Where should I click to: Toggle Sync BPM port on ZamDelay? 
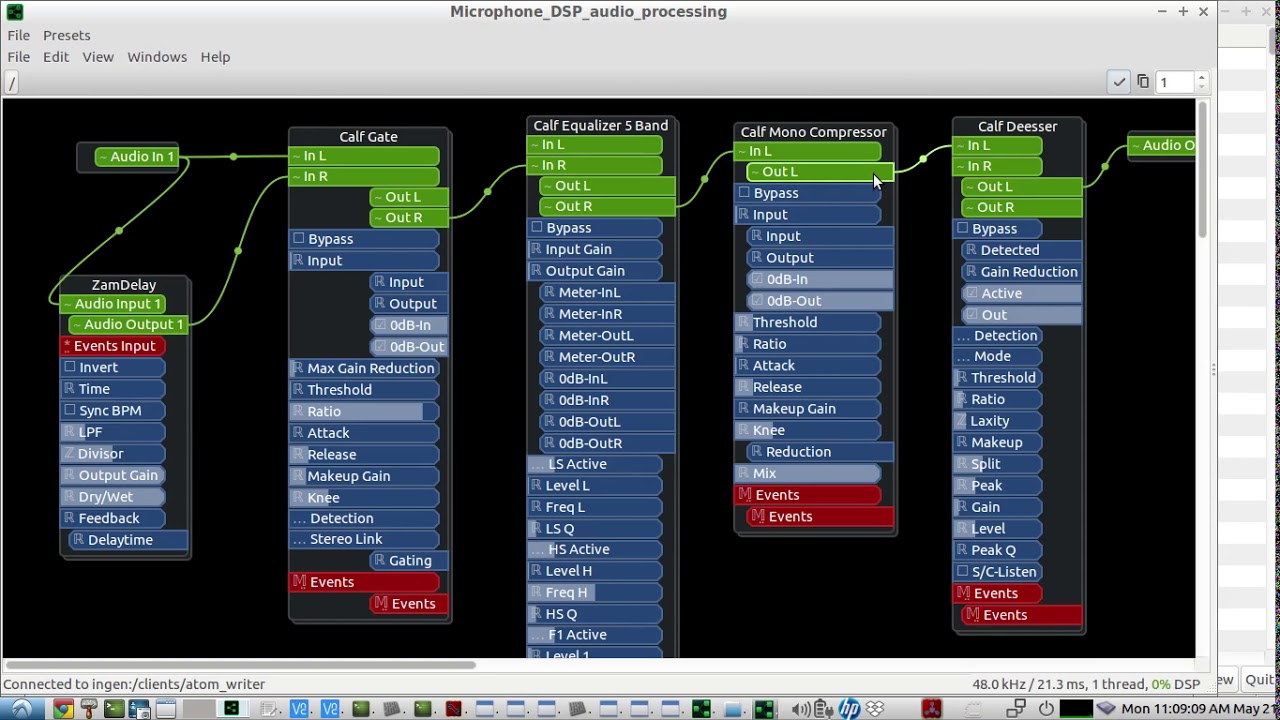pos(113,410)
